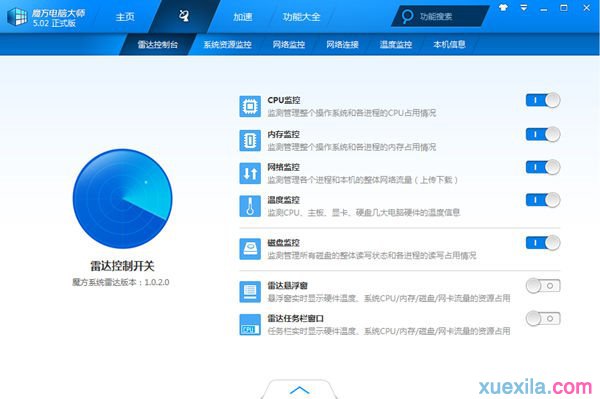The width and height of the screenshot is (600, 399).
Task: Click the 网络监控 up-down arrows icon
Action: [250, 173]
